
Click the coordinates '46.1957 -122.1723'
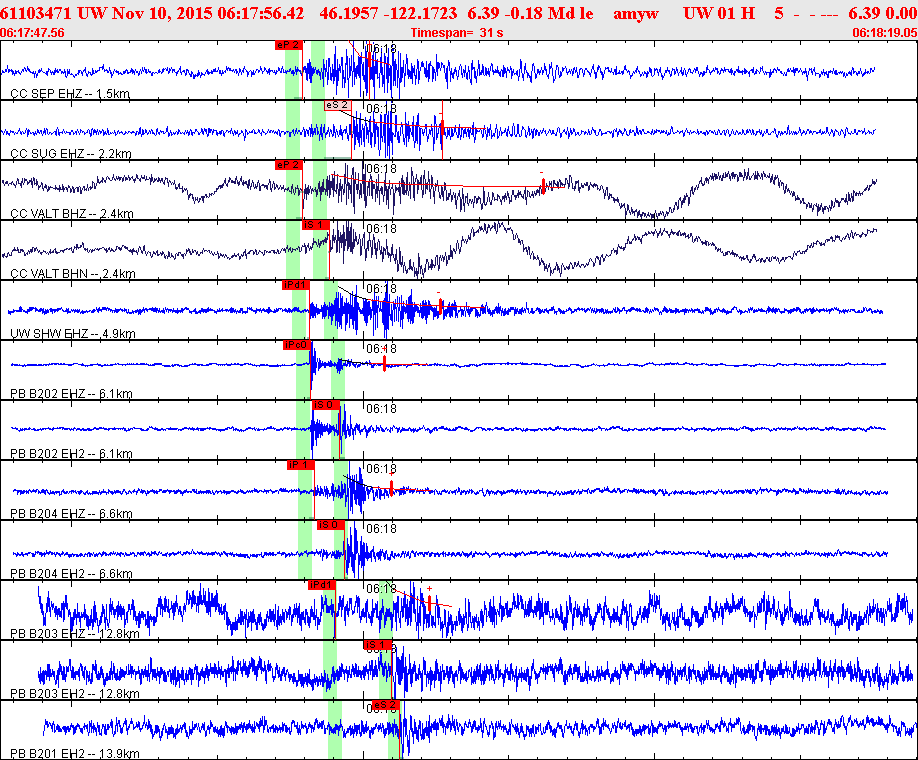[x=388, y=13]
